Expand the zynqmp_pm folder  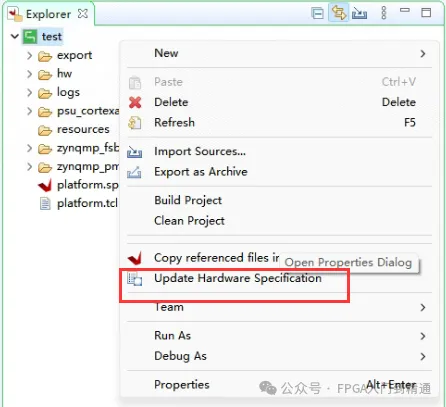coord(30,167)
